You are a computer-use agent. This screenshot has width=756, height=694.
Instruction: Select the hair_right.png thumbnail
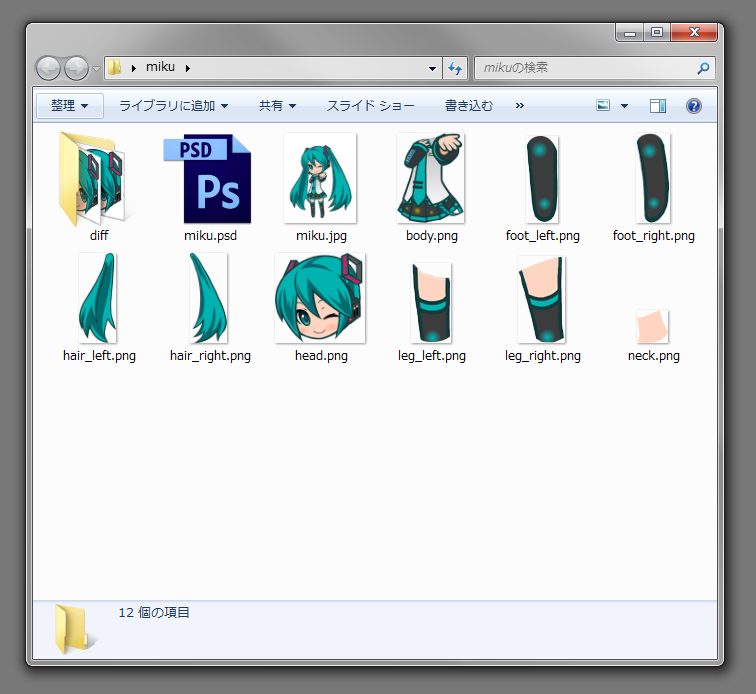coord(208,298)
